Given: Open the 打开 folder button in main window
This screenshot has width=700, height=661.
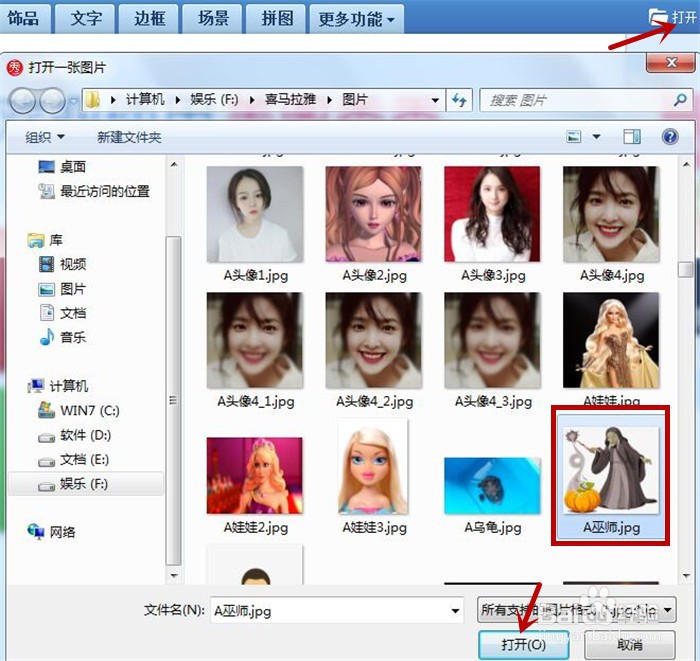Looking at the screenshot, I should 672,17.
